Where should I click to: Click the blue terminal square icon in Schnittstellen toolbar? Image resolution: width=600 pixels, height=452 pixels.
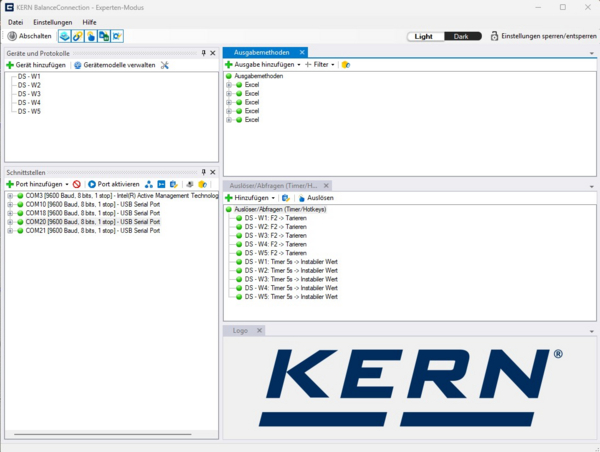161,184
